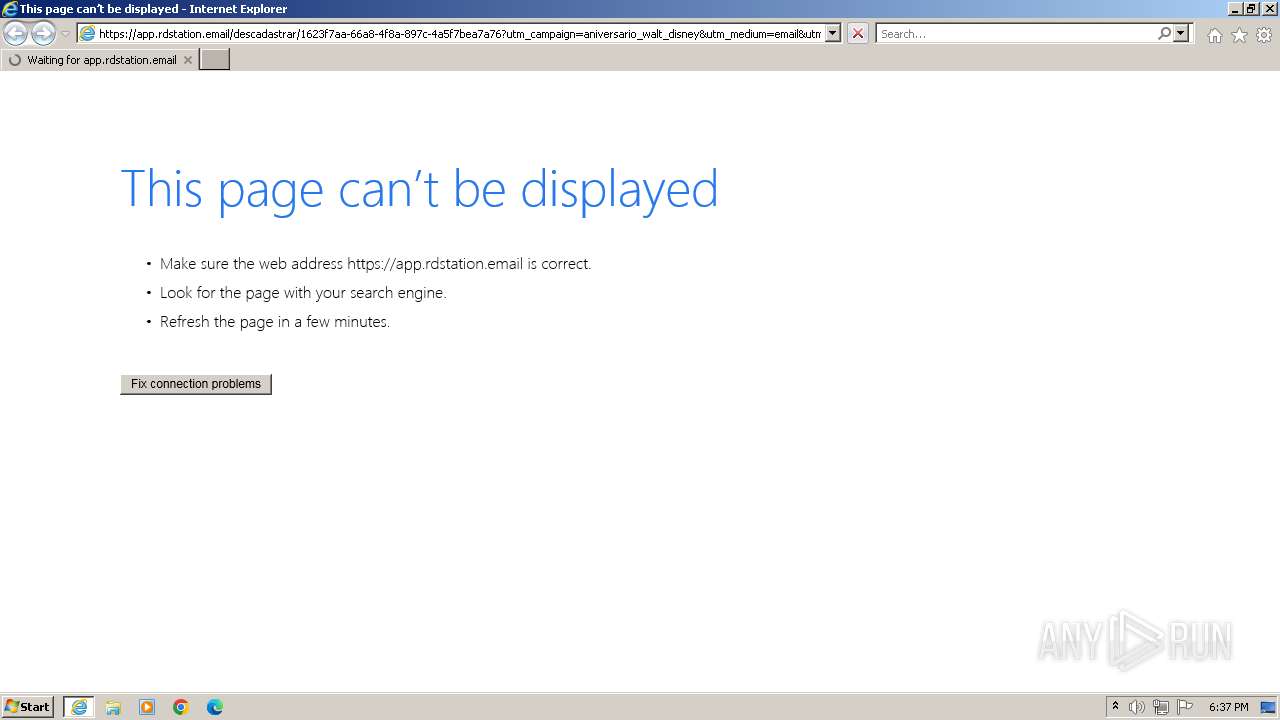Open the network connection tray icon
This screenshot has height=720, width=1280.
click(1161, 707)
